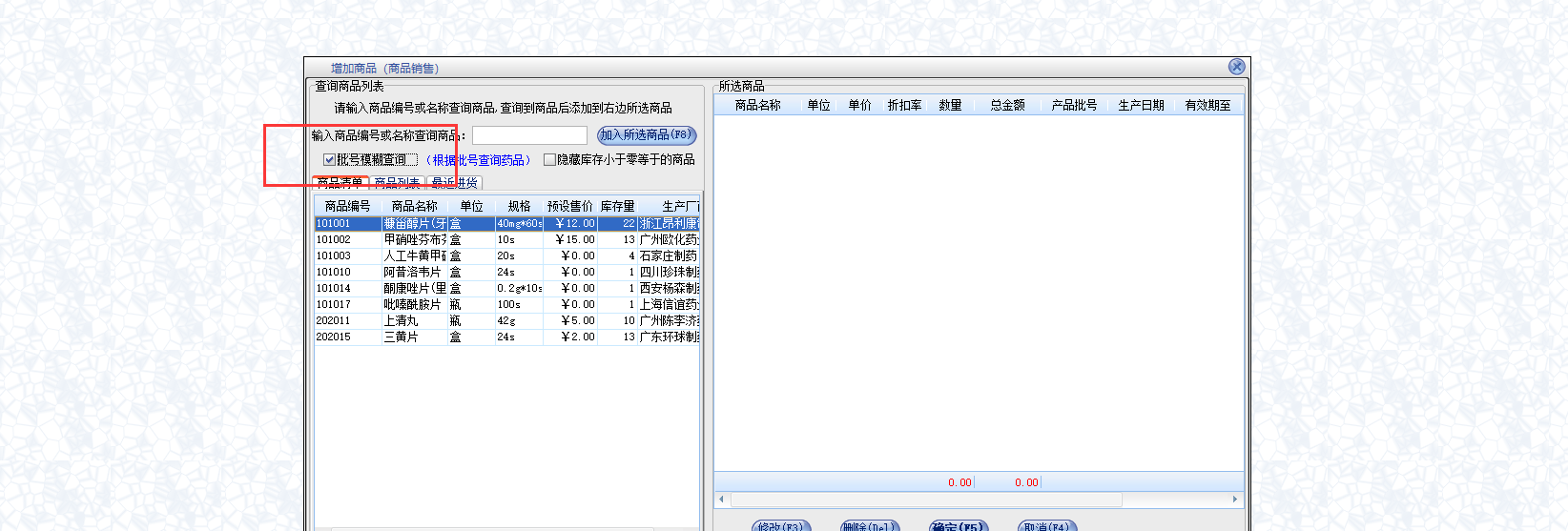Select product row 101002 甲硝唑芬布芬
1568x531 pixels.
414,240
